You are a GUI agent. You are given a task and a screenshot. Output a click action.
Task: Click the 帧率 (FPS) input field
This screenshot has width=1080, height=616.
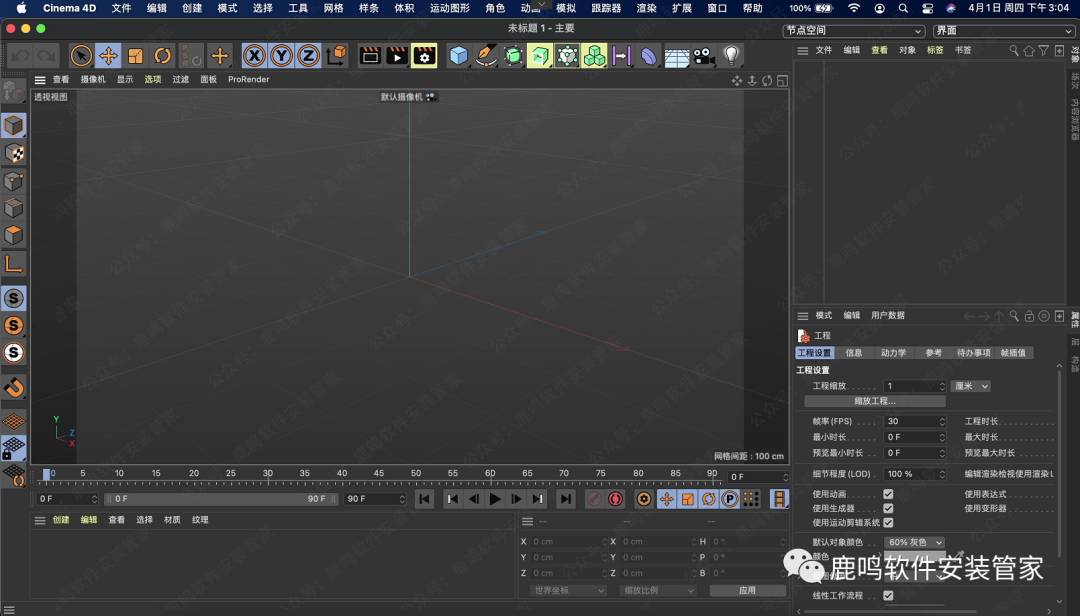tap(914, 422)
